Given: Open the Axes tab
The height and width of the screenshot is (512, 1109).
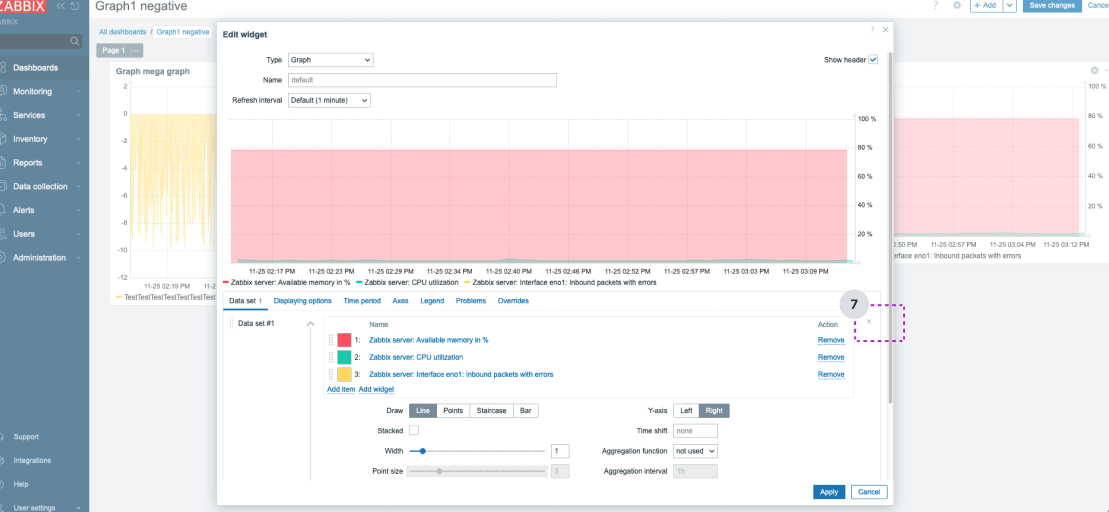Looking at the screenshot, I should [x=400, y=301].
